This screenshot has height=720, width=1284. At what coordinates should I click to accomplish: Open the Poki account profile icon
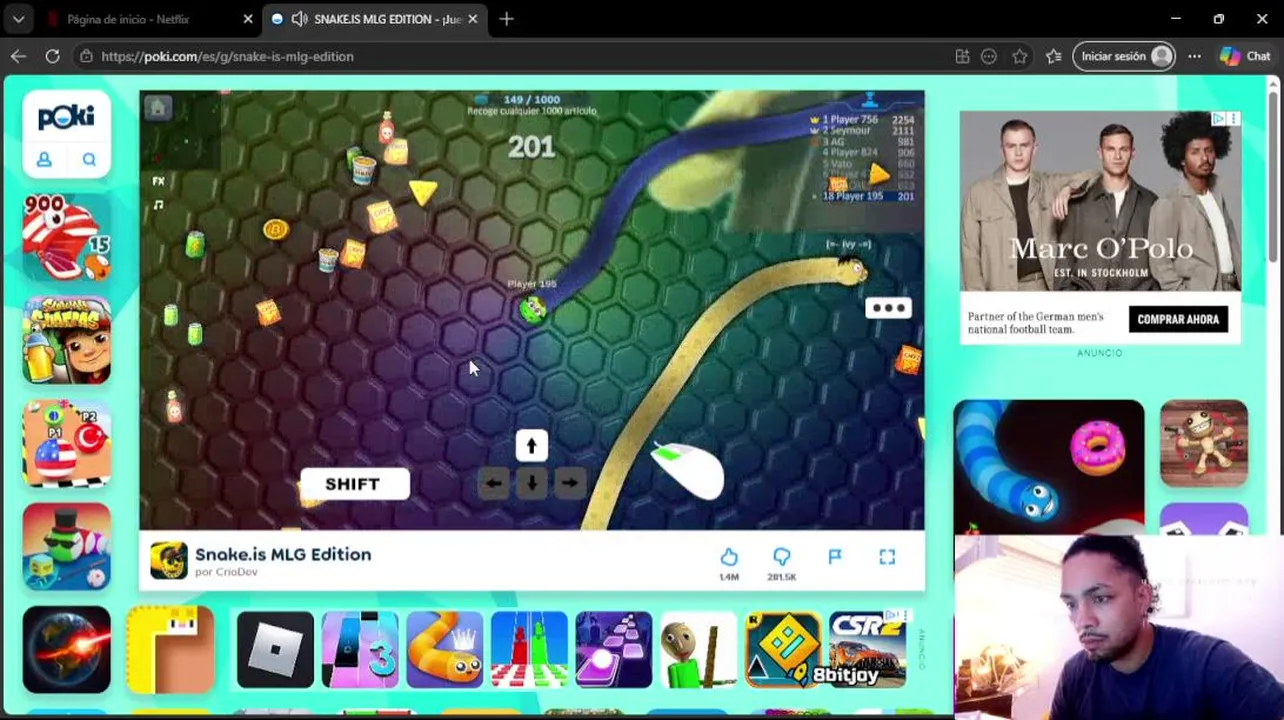tap(44, 159)
